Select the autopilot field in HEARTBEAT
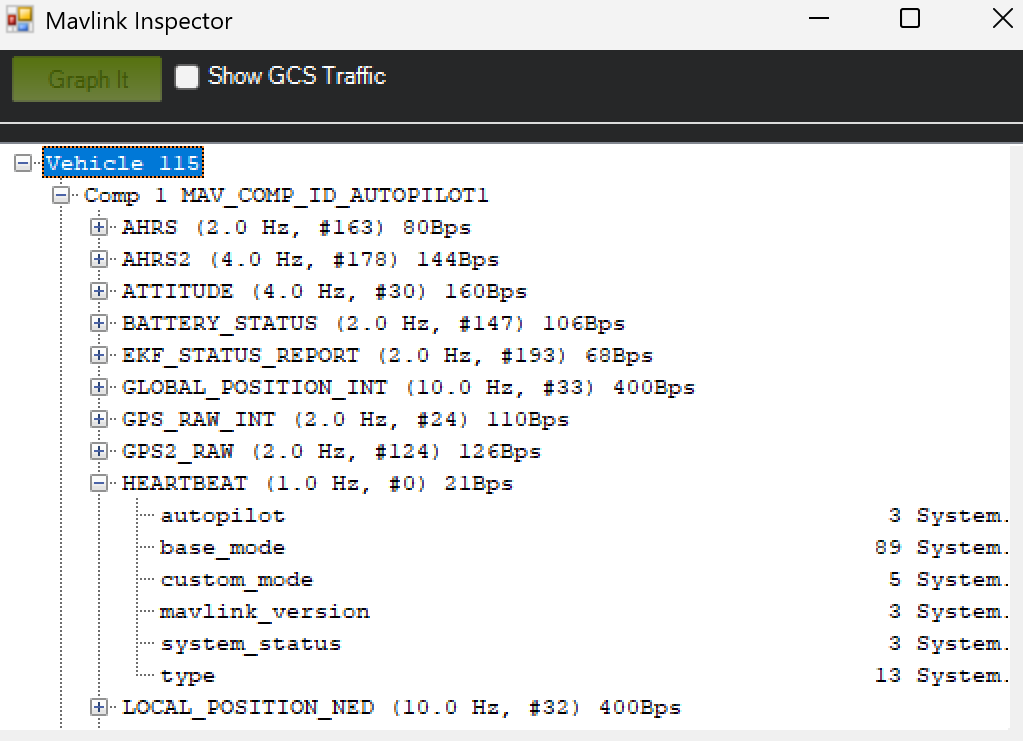This screenshot has width=1023, height=741. [222, 515]
